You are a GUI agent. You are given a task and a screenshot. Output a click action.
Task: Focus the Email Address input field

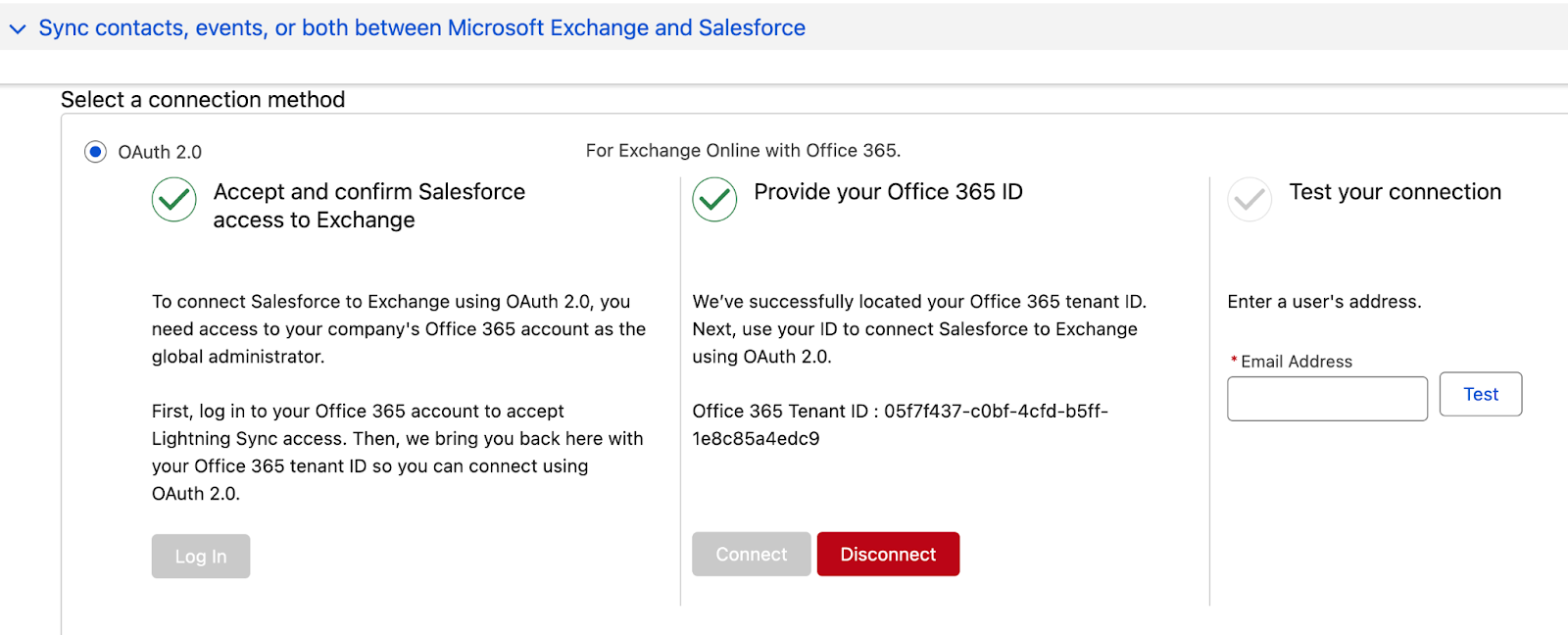pos(1327,399)
